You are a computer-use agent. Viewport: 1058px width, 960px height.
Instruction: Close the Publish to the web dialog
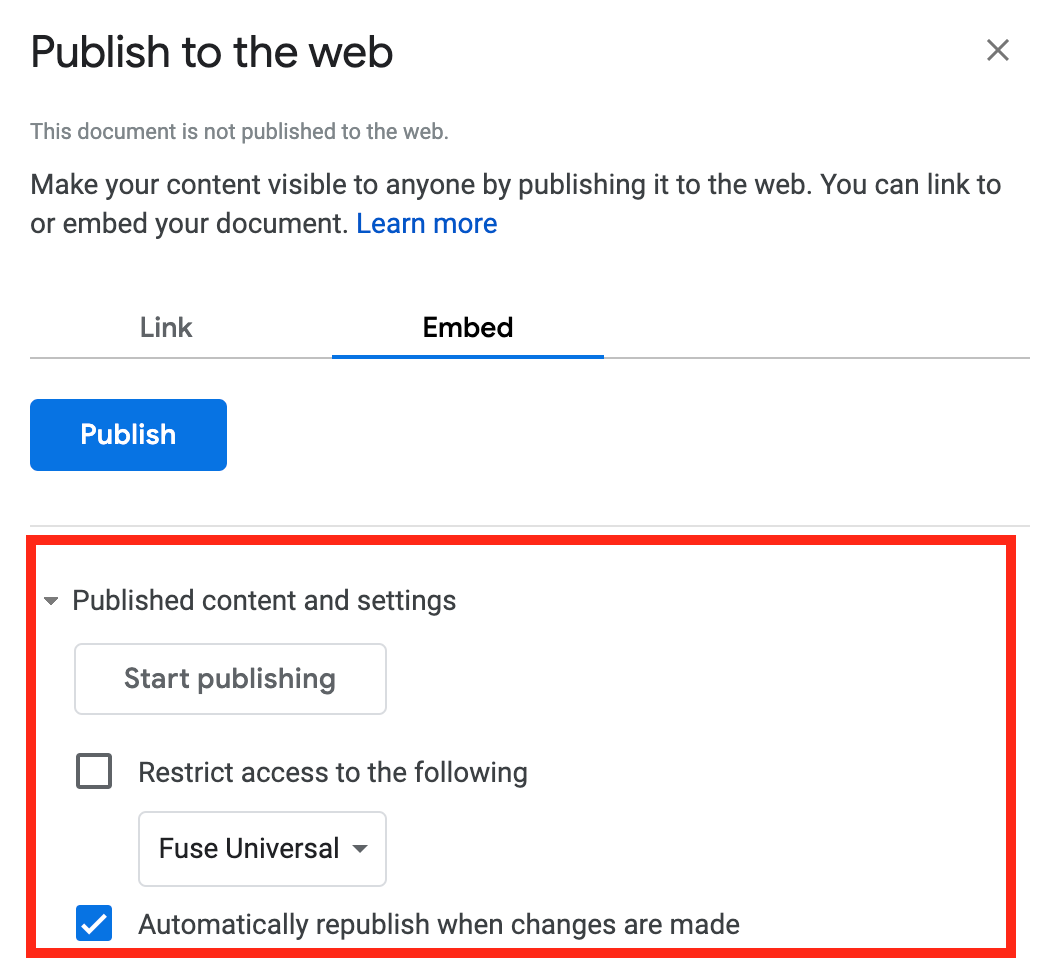click(x=997, y=50)
